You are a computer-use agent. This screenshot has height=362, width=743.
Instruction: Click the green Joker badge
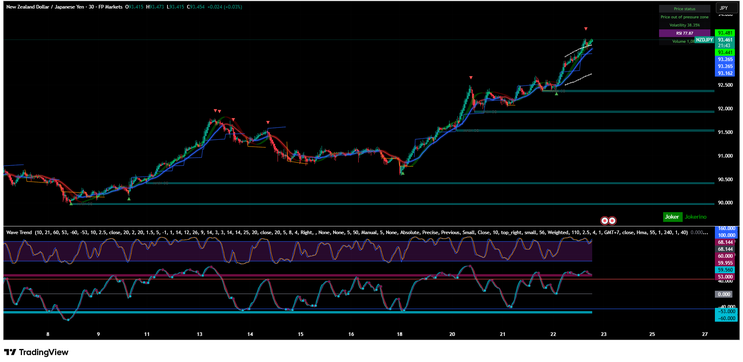click(672, 217)
